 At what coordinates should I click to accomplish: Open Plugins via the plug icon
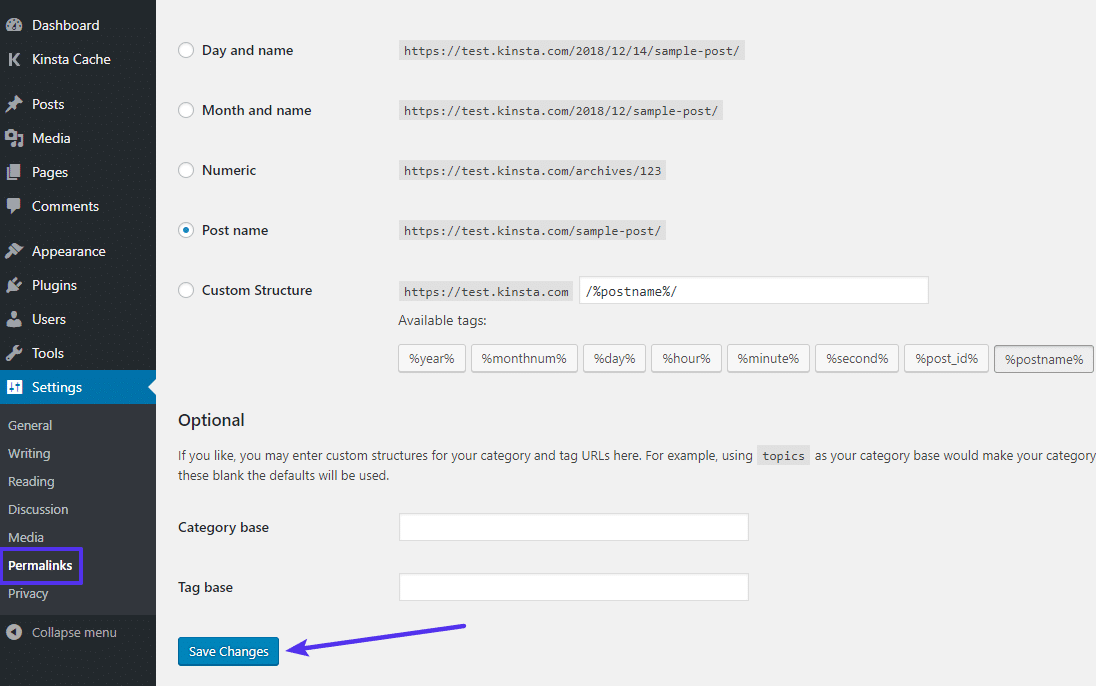pos(13,285)
